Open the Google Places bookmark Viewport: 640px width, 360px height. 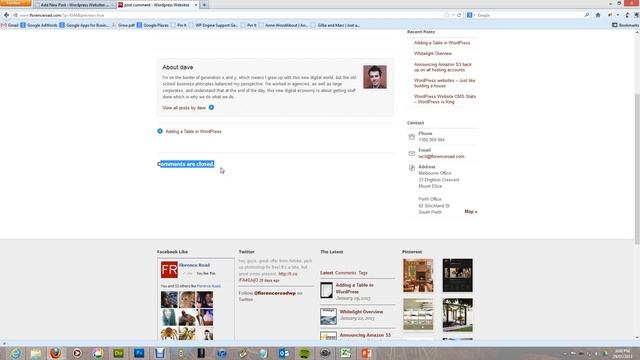click(153, 25)
